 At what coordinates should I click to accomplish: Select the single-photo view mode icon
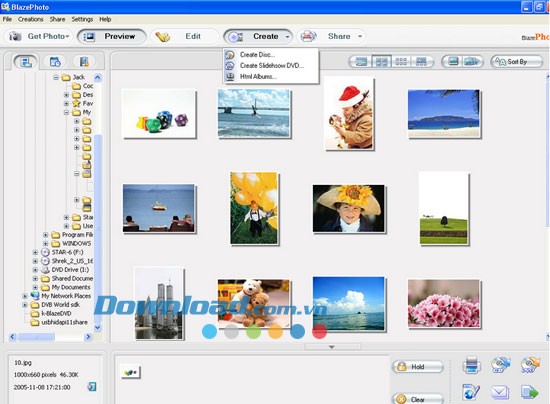(x=361, y=62)
